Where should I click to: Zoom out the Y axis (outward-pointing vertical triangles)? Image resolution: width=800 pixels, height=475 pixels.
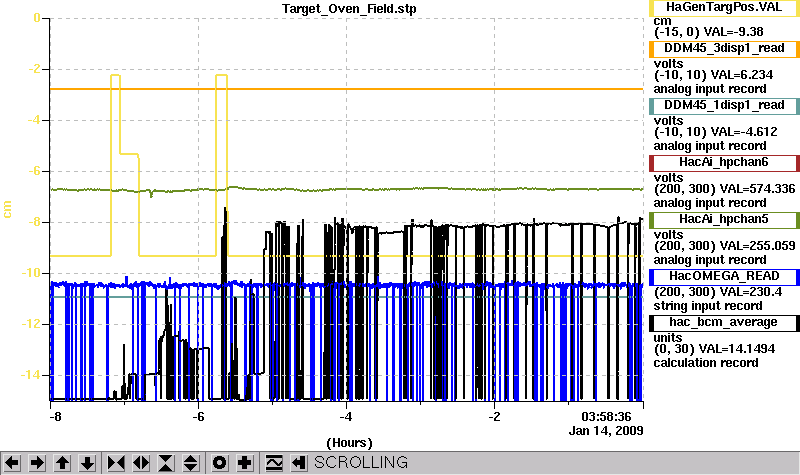pos(191,463)
